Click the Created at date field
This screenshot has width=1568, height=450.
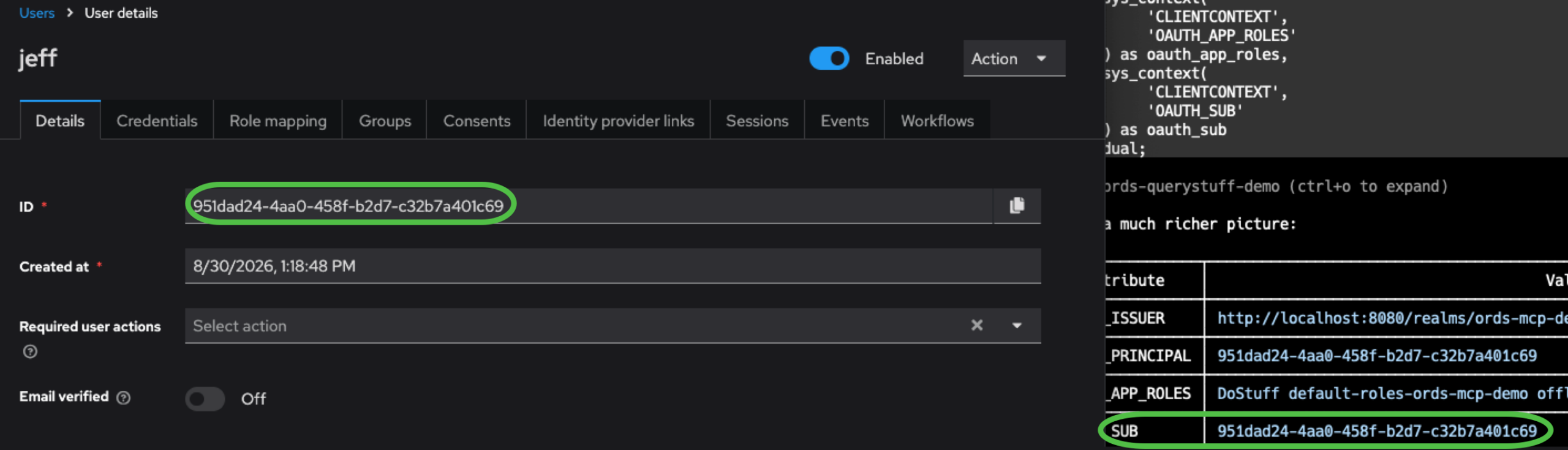(612, 266)
